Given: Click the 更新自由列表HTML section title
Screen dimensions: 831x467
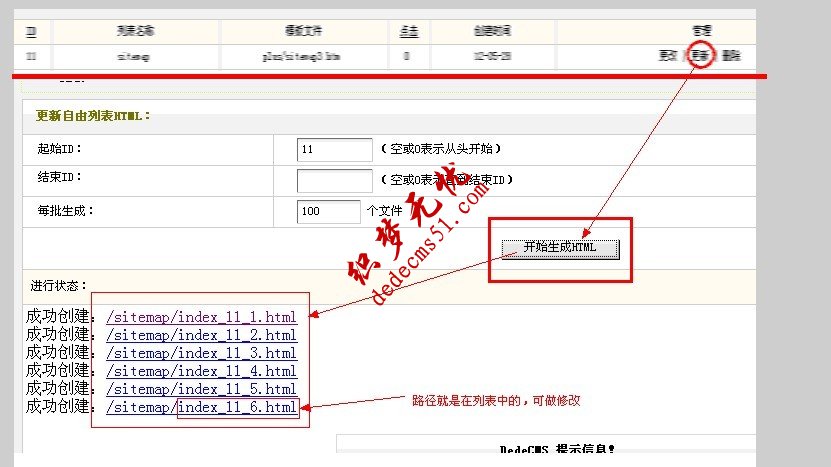Looking at the screenshot, I should click(x=93, y=115).
